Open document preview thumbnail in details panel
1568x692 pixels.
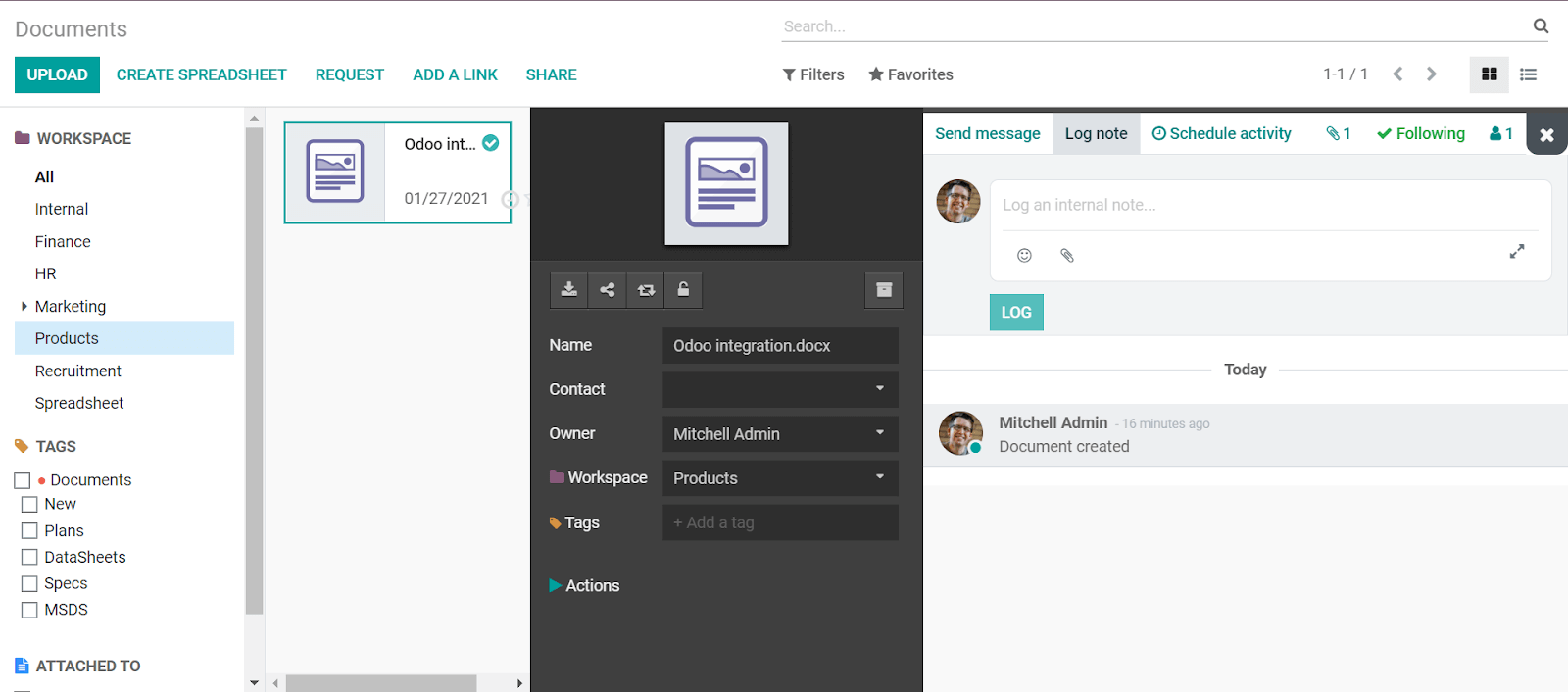pyautogui.click(x=726, y=183)
